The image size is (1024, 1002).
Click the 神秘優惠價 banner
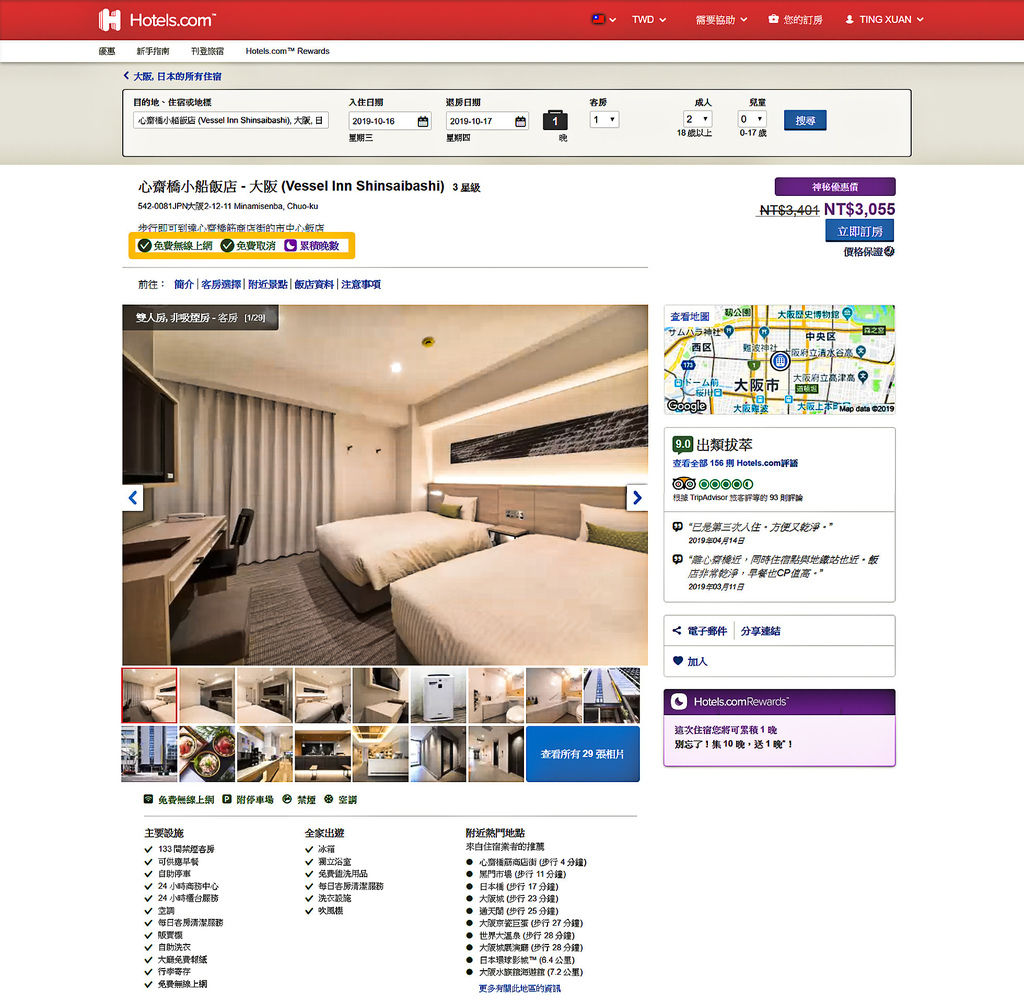(835, 187)
